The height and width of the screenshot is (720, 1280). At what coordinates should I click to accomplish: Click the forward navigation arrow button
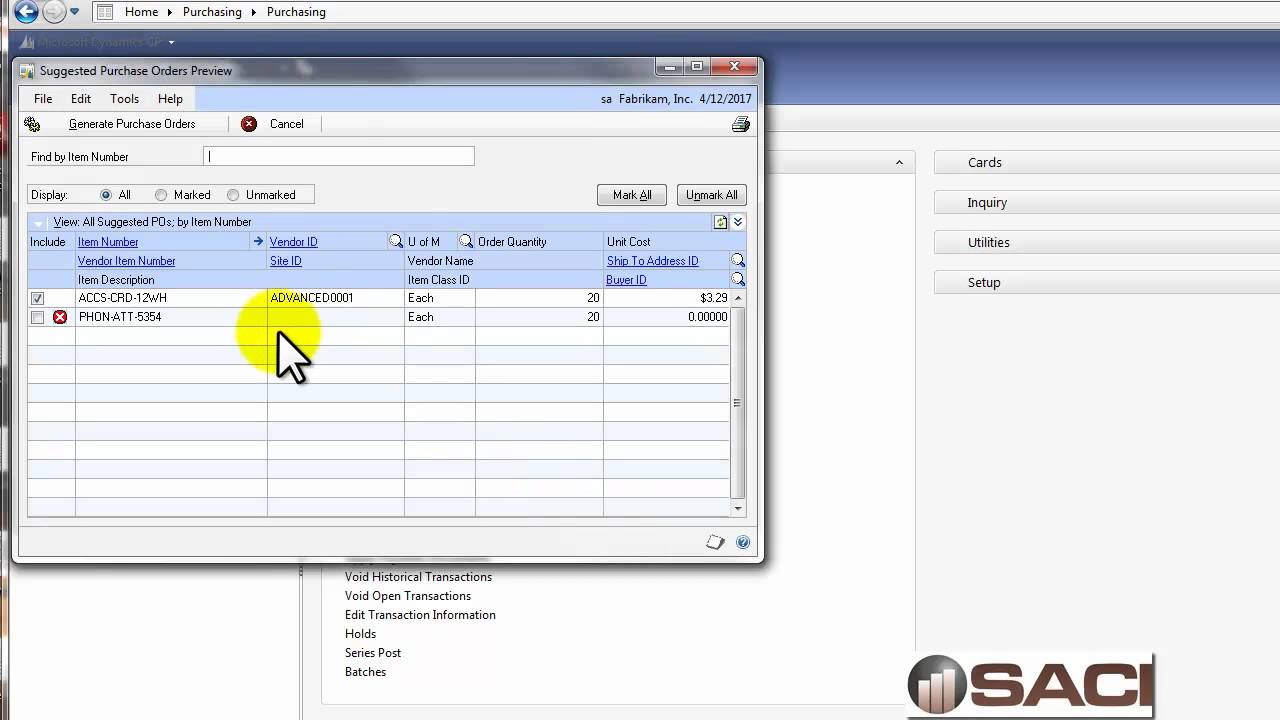click(x=54, y=12)
